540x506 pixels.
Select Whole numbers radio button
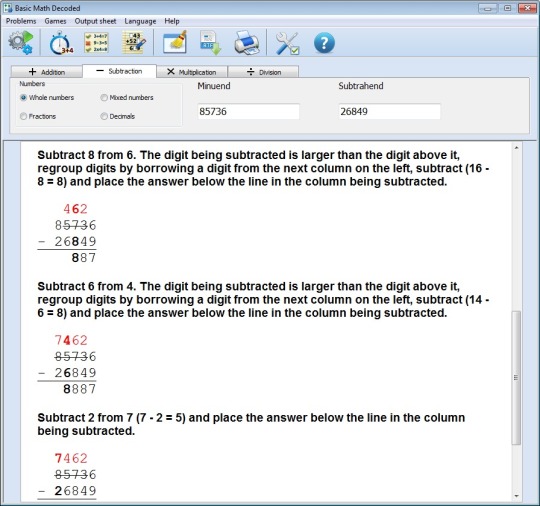[x=23, y=98]
